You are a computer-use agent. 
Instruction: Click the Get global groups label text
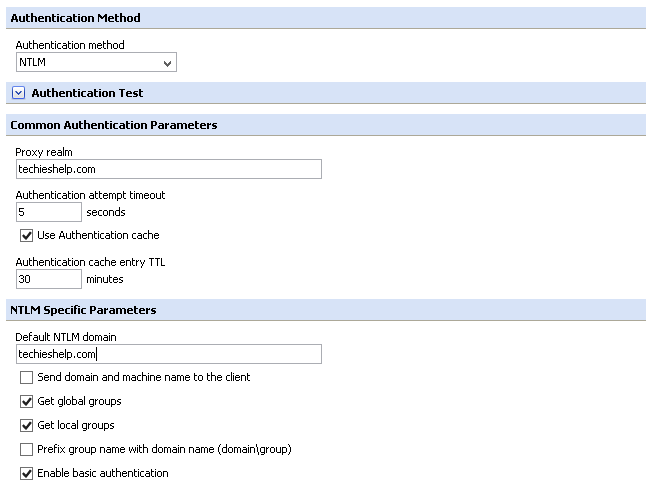[x=80, y=401]
